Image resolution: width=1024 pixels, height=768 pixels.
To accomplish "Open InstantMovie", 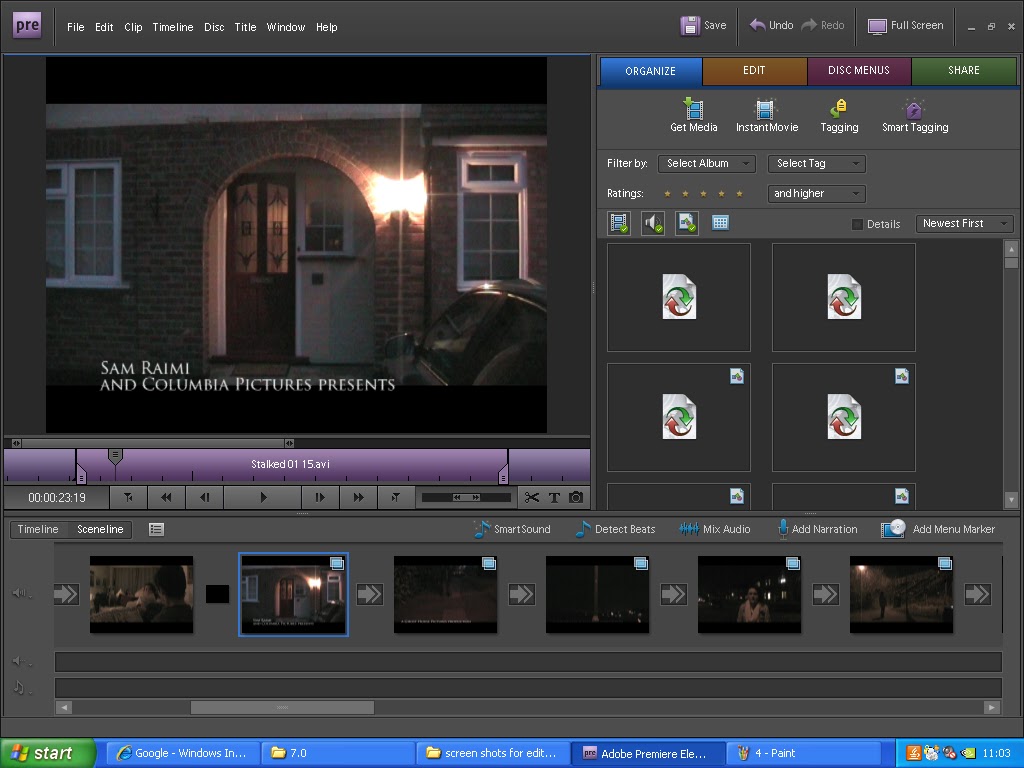I will [x=766, y=116].
